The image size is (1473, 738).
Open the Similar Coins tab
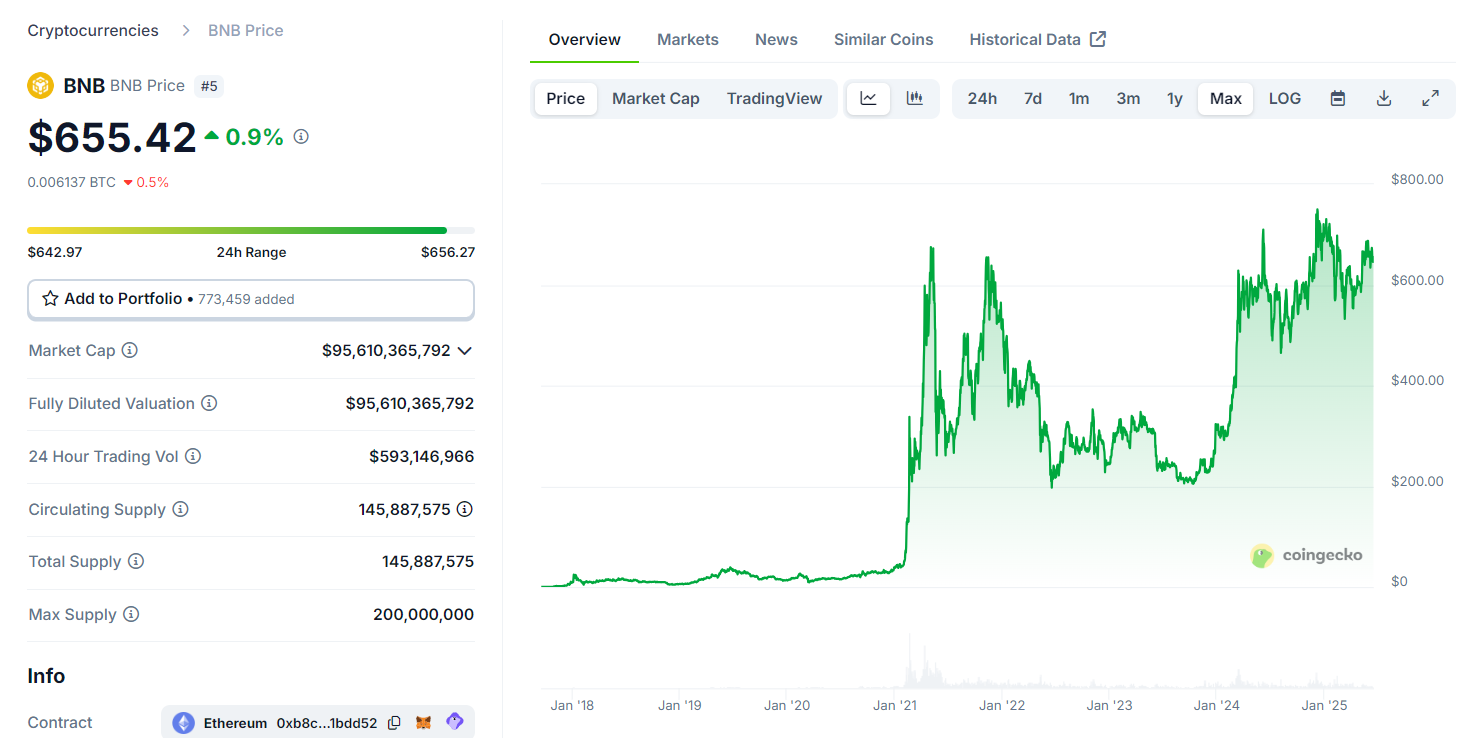point(884,40)
